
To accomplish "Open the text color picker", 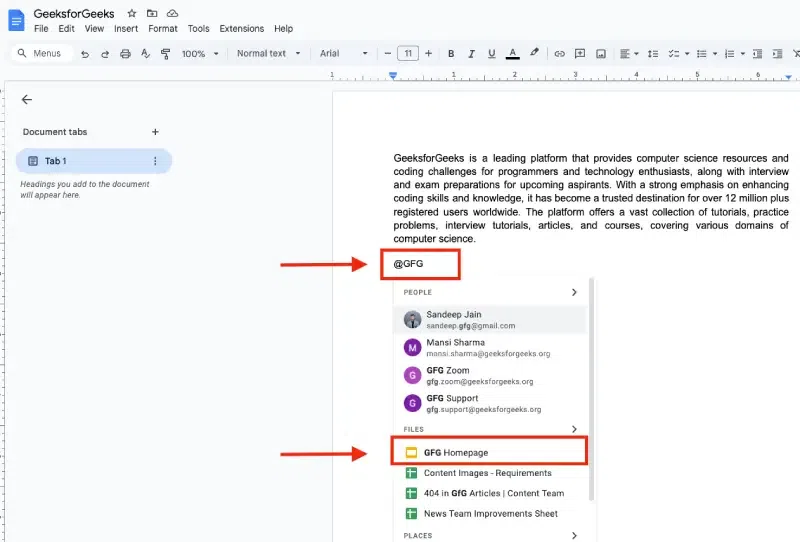I will click(512, 54).
